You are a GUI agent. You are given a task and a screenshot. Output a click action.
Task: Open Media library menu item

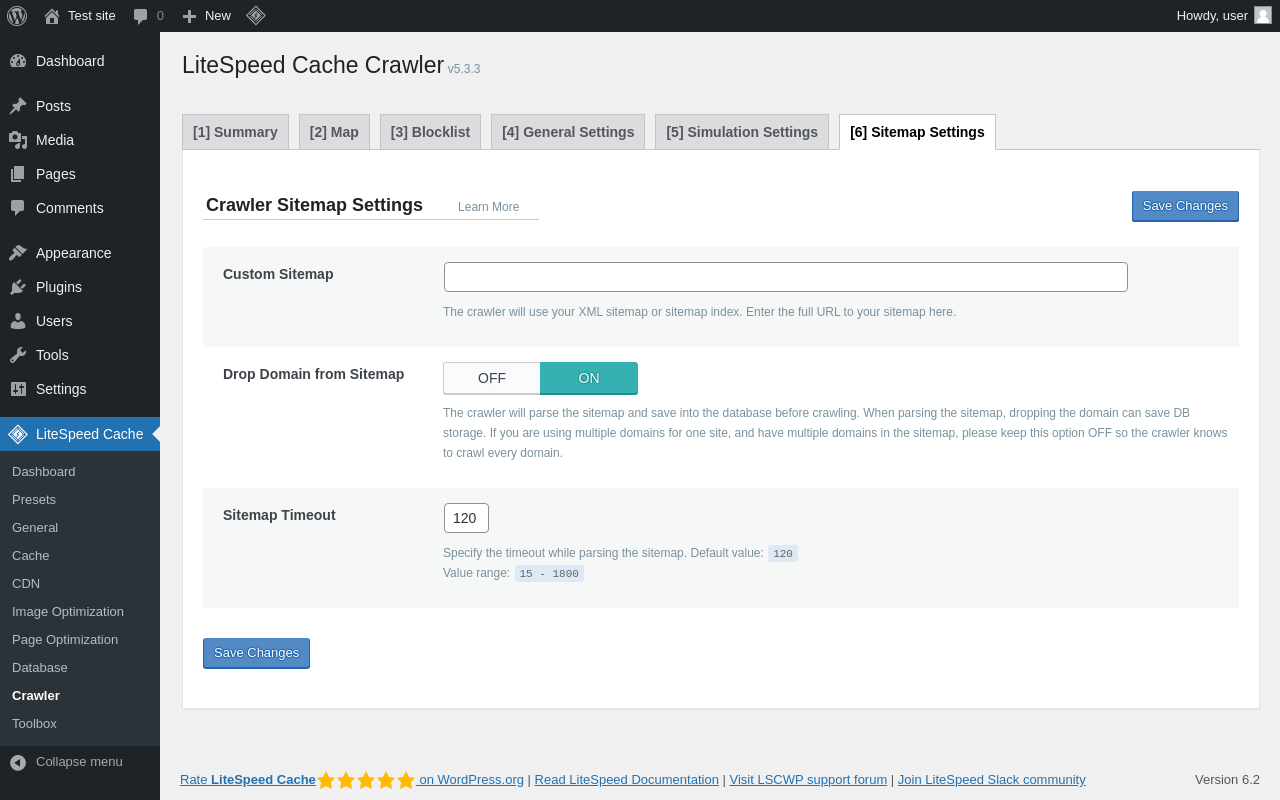(80, 140)
